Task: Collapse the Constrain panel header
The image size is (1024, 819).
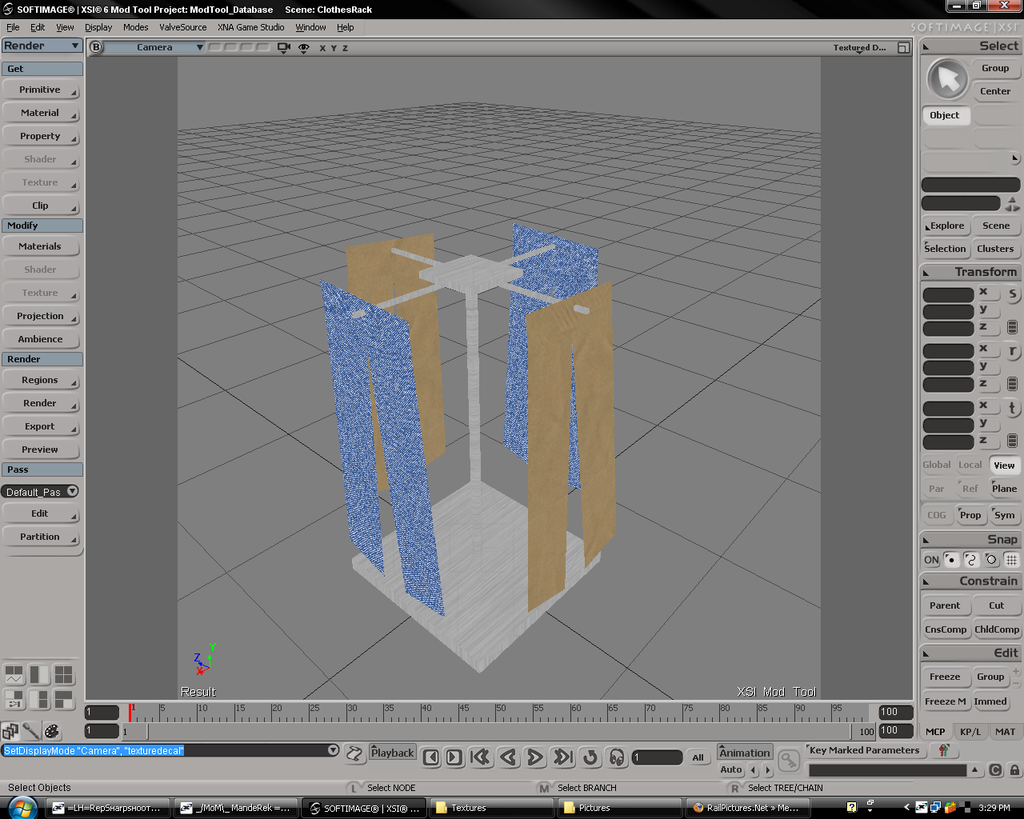Action: [970, 581]
